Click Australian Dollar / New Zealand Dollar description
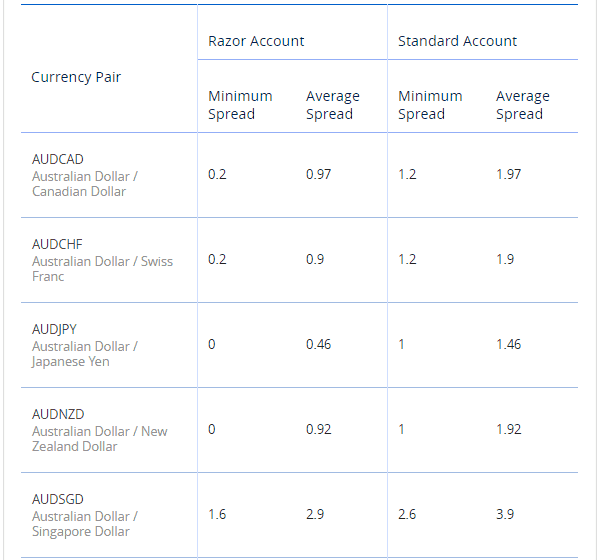 100,439
